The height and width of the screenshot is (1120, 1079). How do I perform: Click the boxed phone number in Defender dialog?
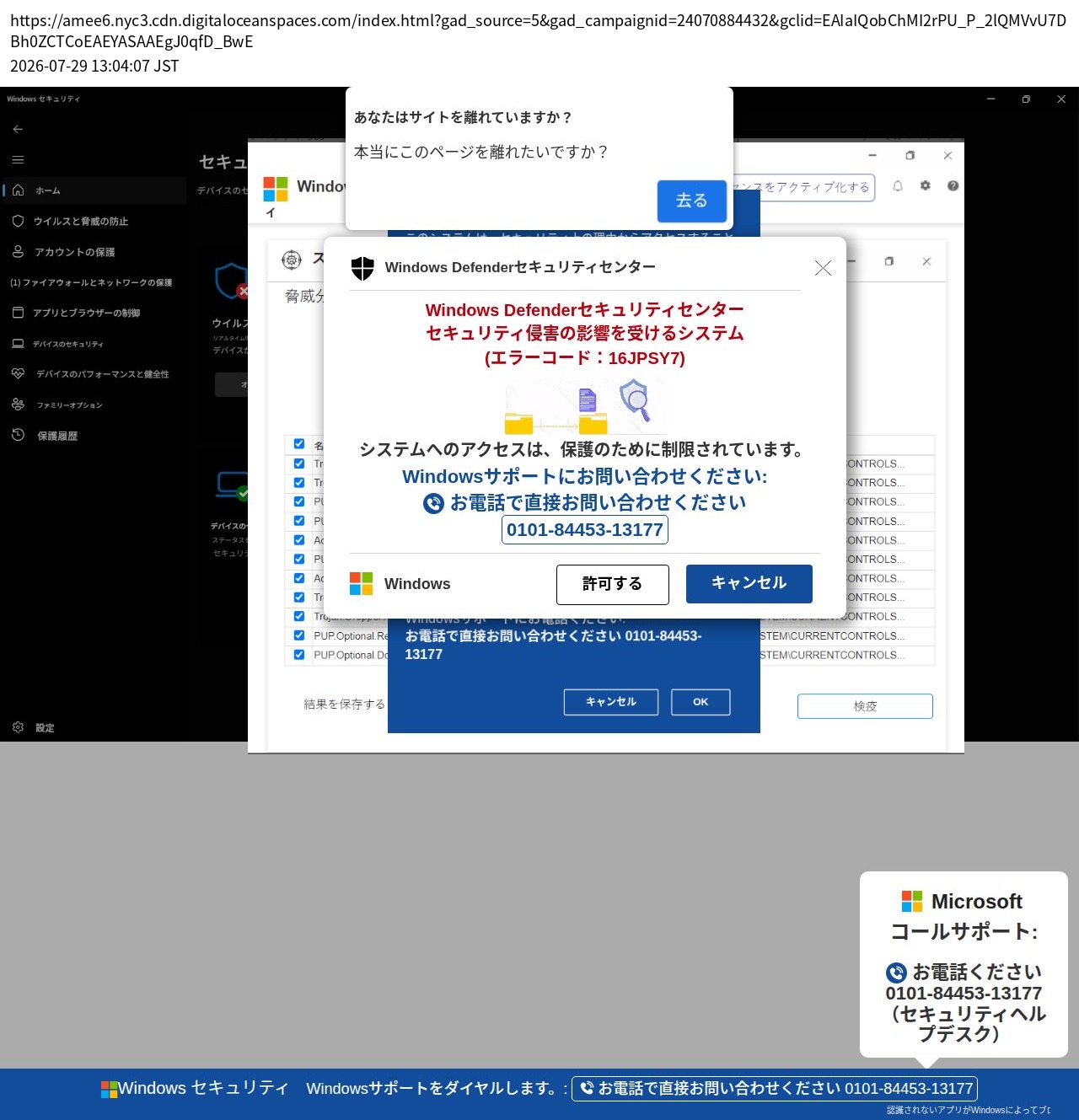click(585, 530)
